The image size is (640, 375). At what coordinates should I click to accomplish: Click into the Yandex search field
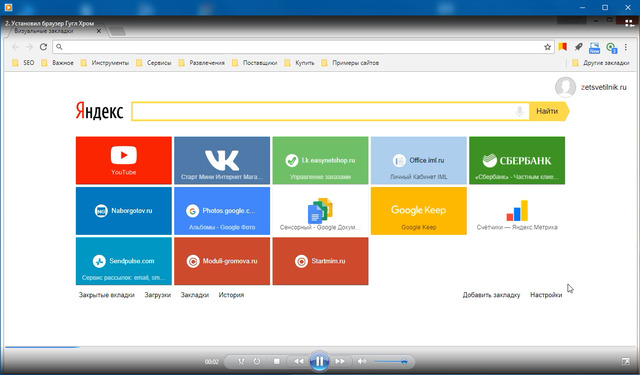pos(322,111)
